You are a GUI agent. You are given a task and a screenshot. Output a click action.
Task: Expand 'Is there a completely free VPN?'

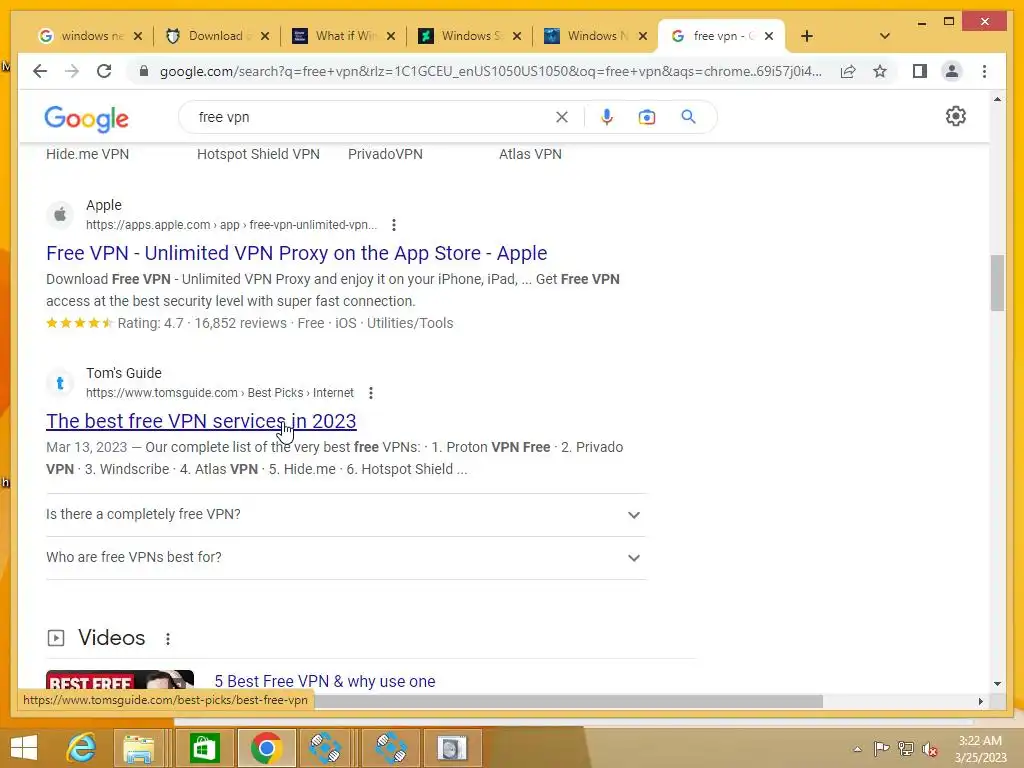345,515
